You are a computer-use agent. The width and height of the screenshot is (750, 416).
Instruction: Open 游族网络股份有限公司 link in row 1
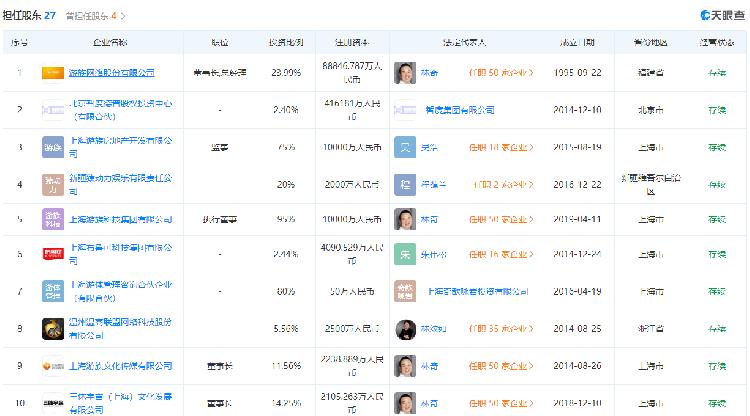point(111,73)
